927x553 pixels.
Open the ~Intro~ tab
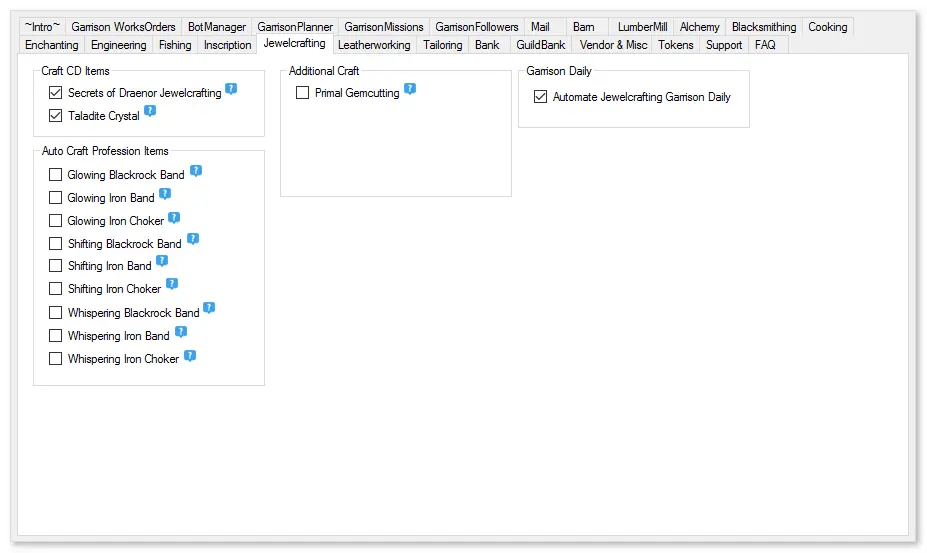click(42, 27)
